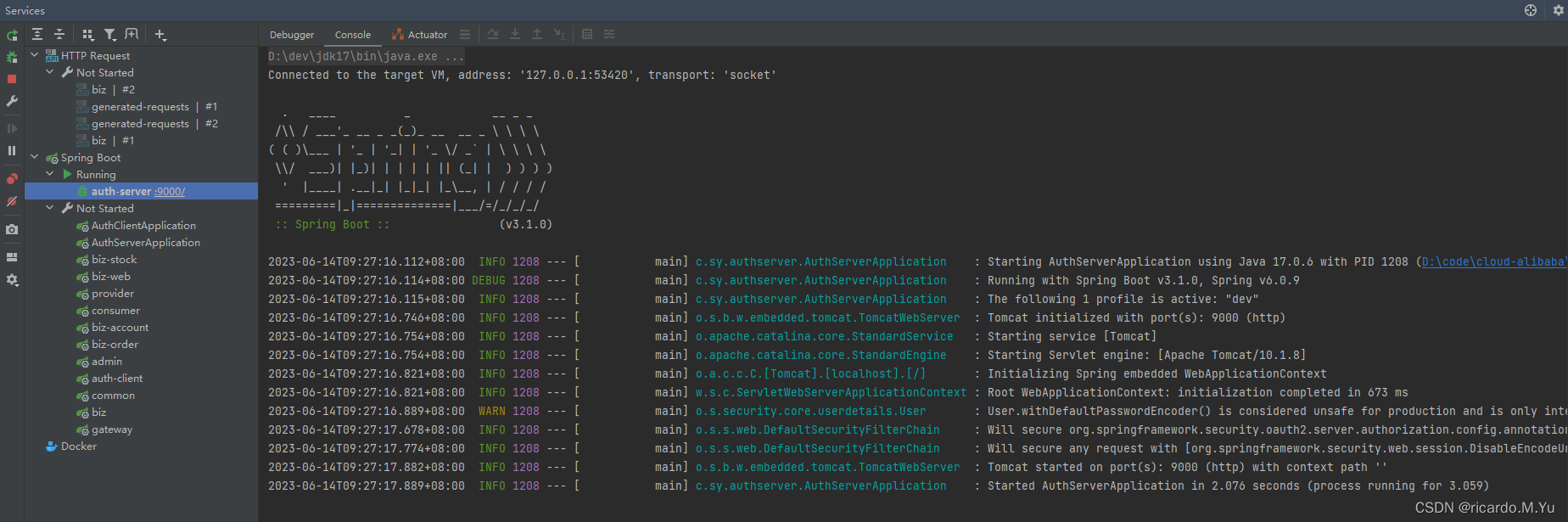The image size is (1568, 522).
Task: Collapse the HTTP Request node
Action: pos(35,55)
